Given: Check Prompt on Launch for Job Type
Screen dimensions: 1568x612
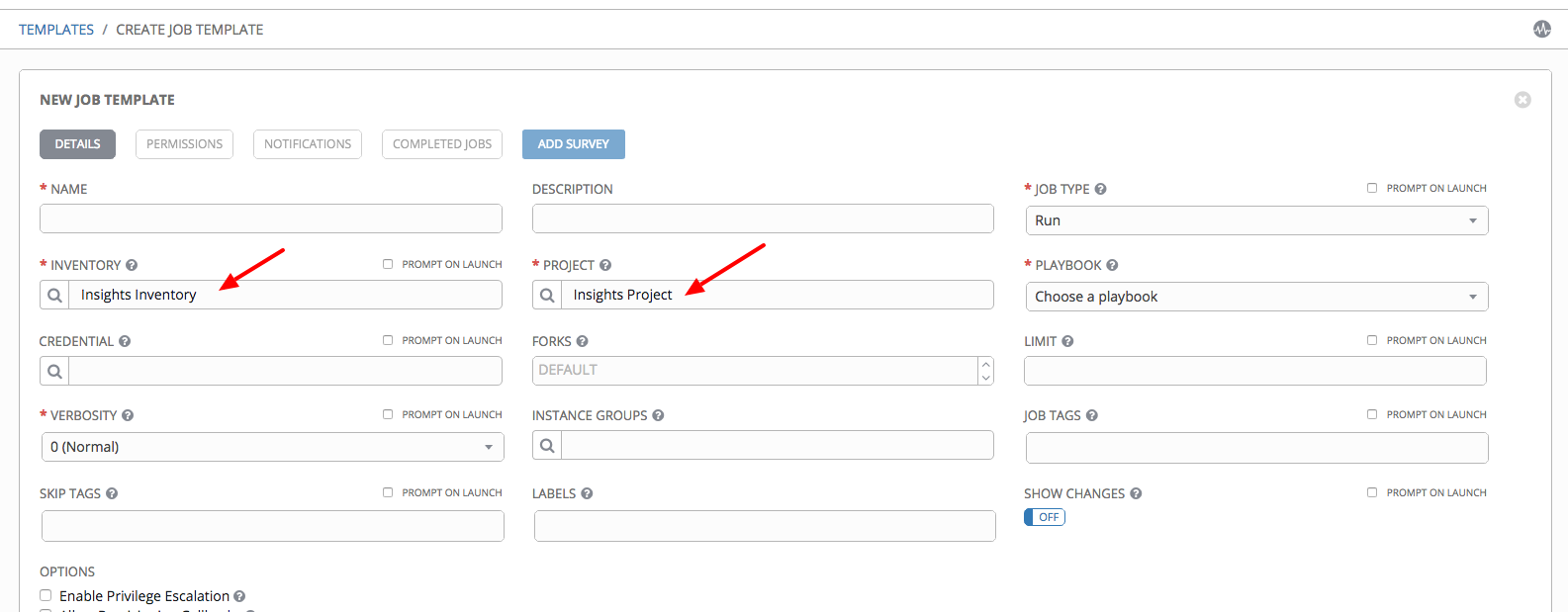Looking at the screenshot, I should 1372,188.
